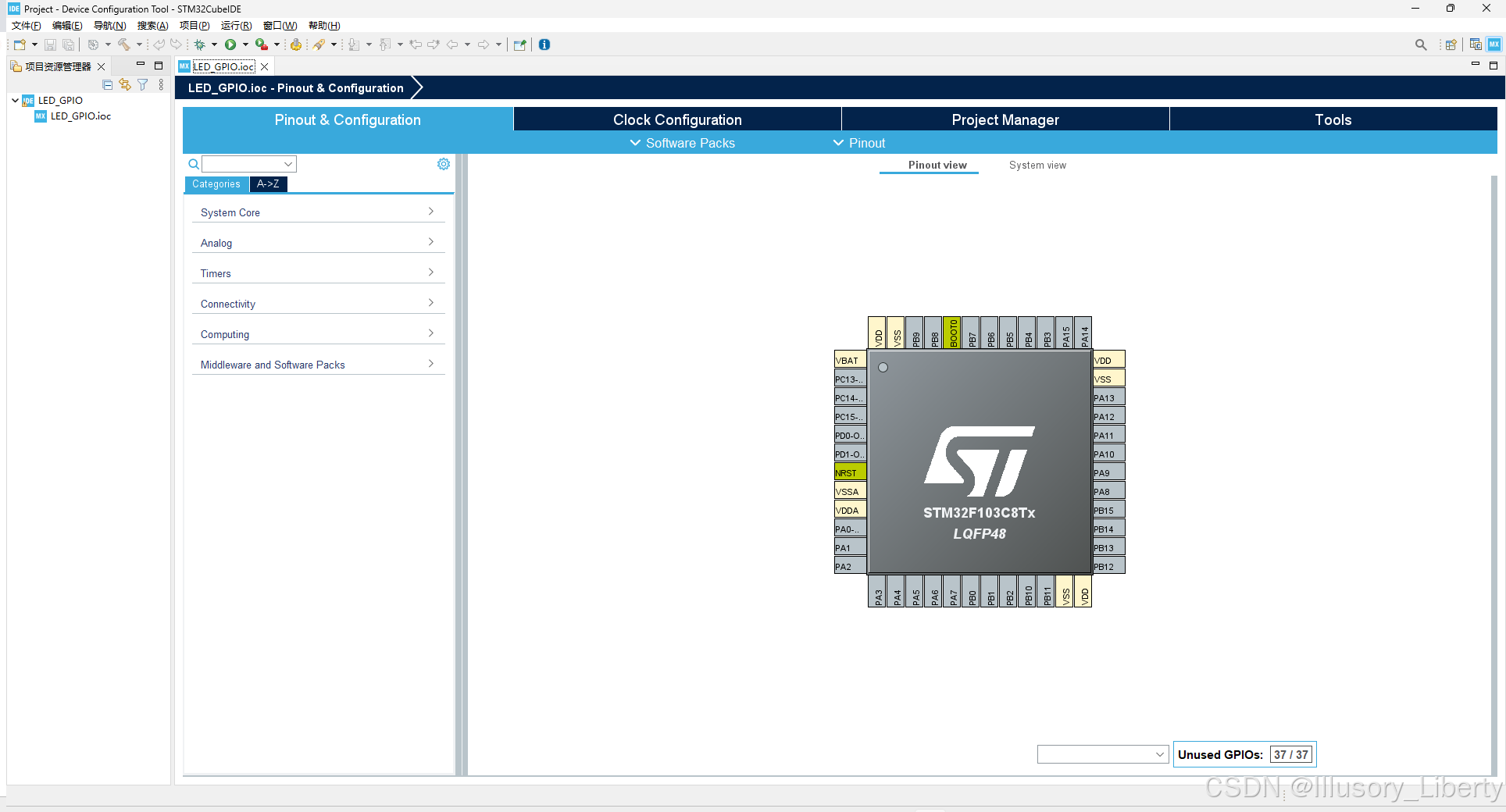Open the Run dropdown arrow
The width and height of the screenshot is (1506, 812).
tap(245, 45)
